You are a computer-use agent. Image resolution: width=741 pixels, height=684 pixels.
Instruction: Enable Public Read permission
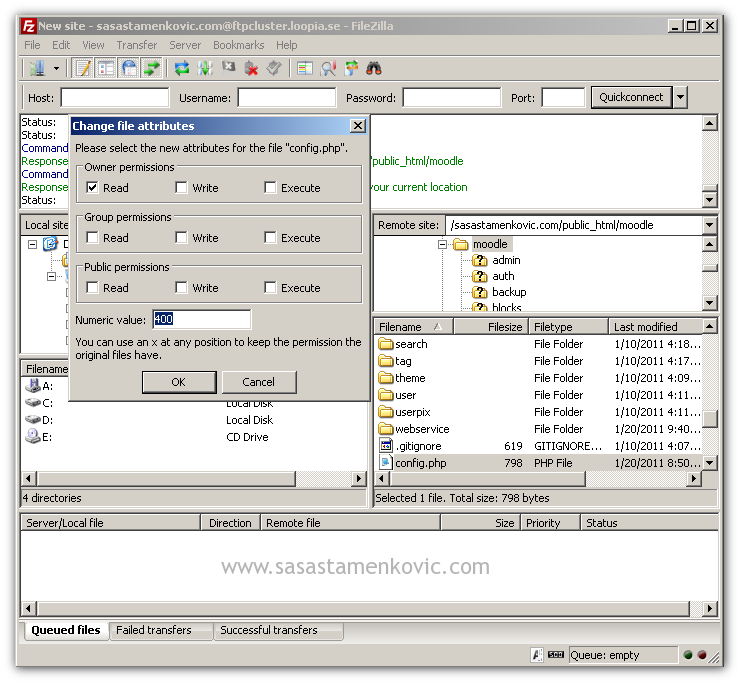tap(93, 287)
